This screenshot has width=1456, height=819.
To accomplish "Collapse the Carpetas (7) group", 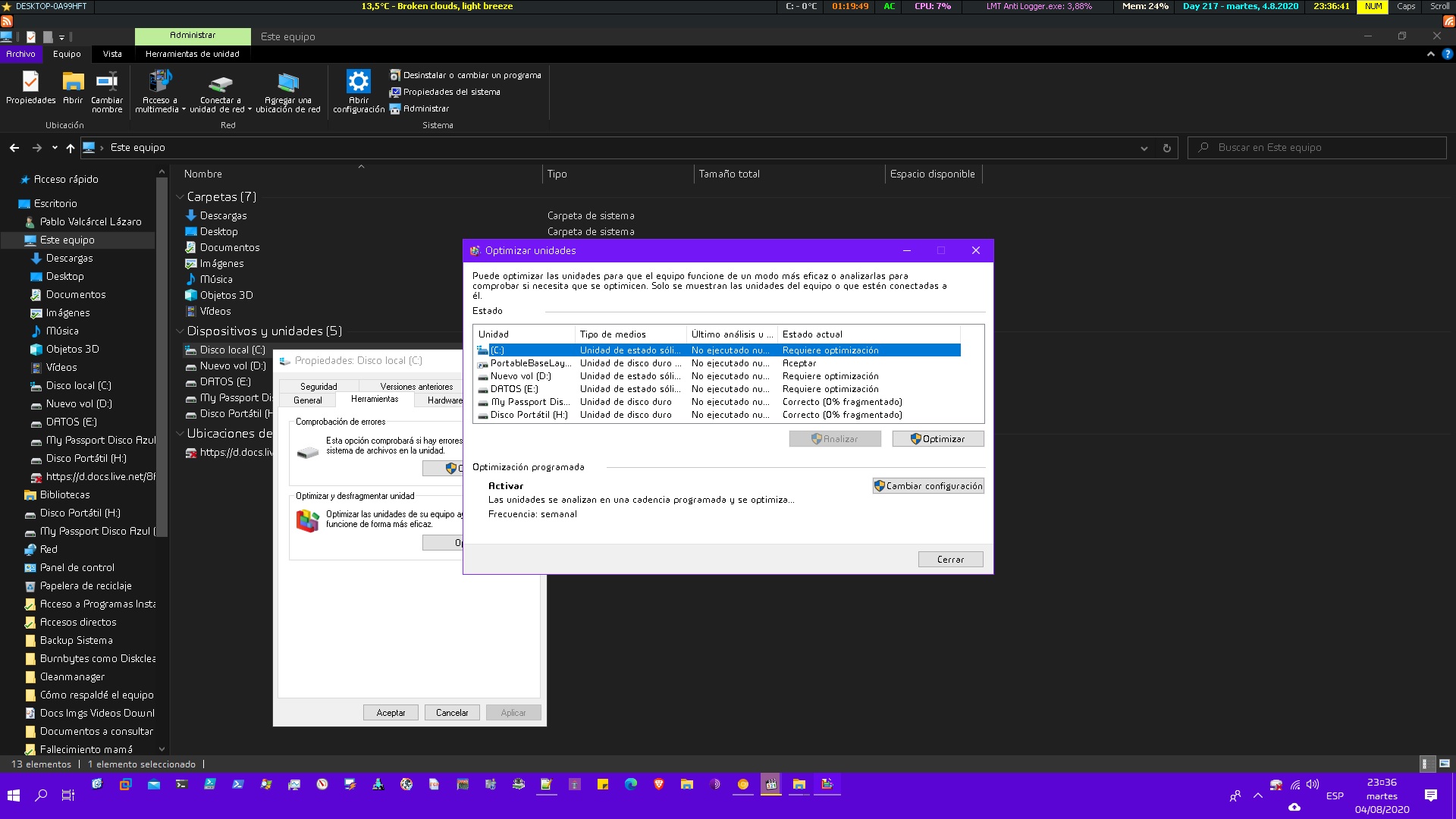I will click(x=180, y=197).
